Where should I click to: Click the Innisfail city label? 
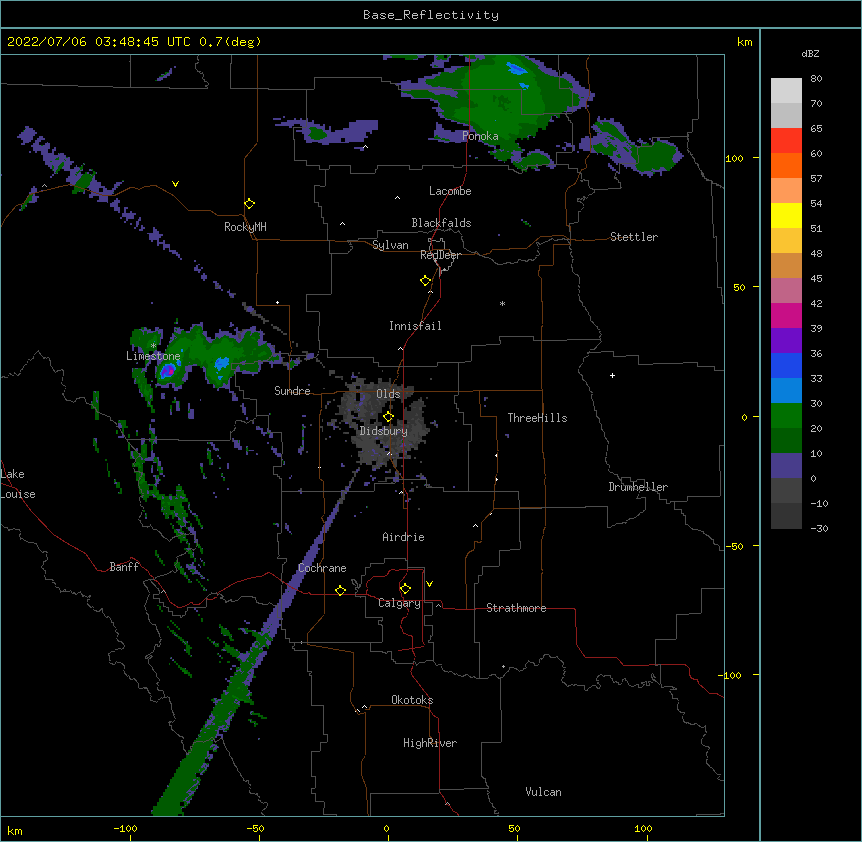[415, 326]
